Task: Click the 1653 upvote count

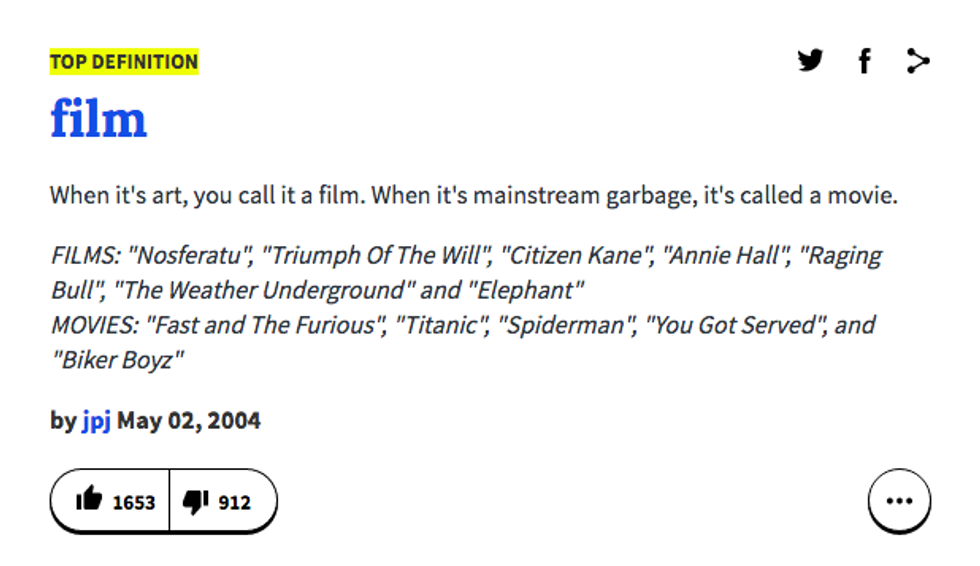Action: (133, 502)
